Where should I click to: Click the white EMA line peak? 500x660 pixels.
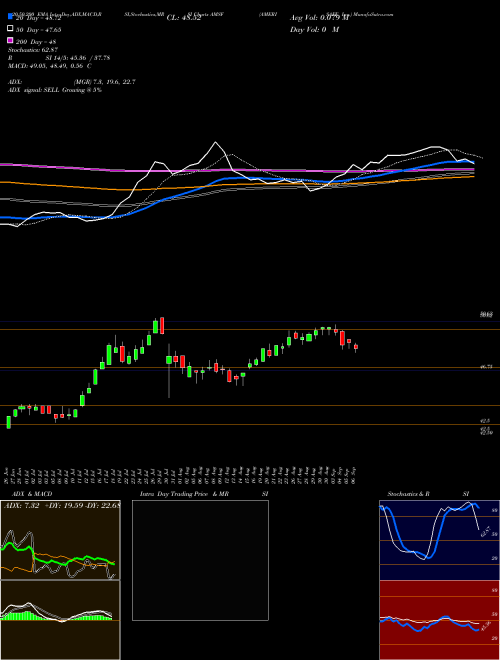[x=216, y=142]
